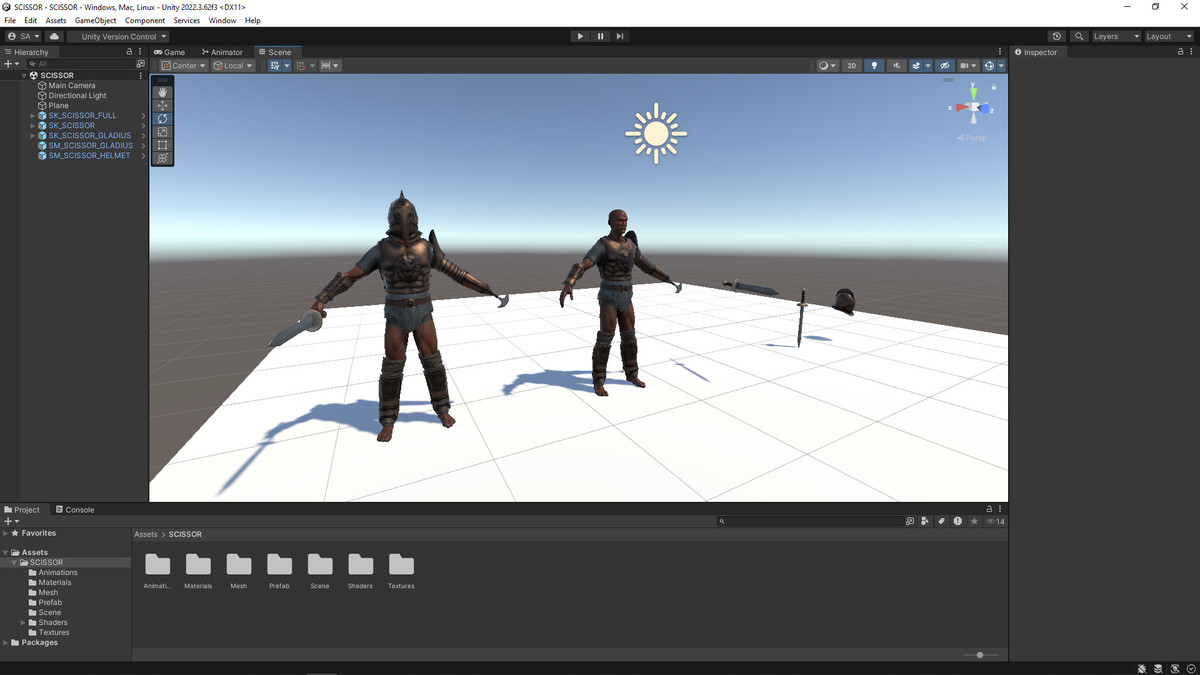Switch to the Console tab

coord(75,509)
